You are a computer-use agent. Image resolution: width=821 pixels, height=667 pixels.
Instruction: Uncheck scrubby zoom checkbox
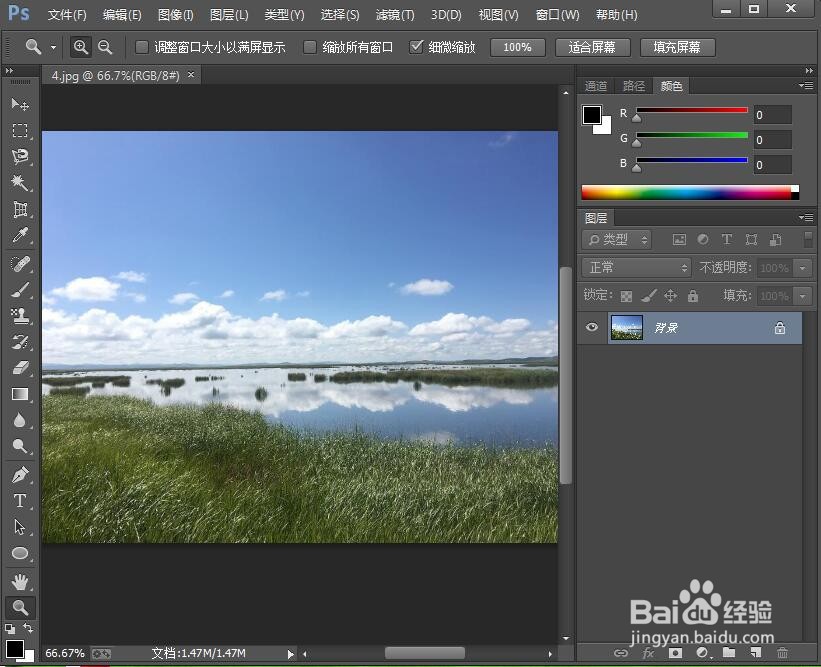[x=416, y=47]
